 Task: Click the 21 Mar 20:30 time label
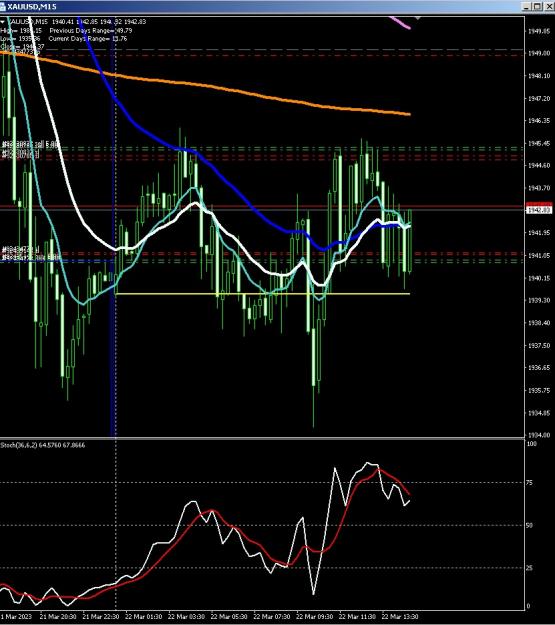(58, 616)
